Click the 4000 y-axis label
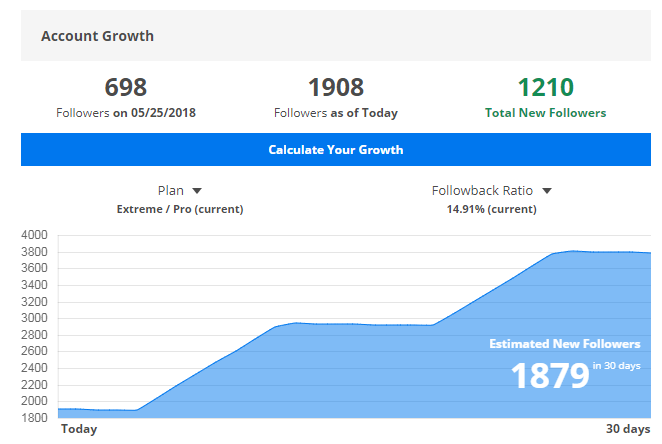This screenshot has height=444, width=662. point(34,235)
